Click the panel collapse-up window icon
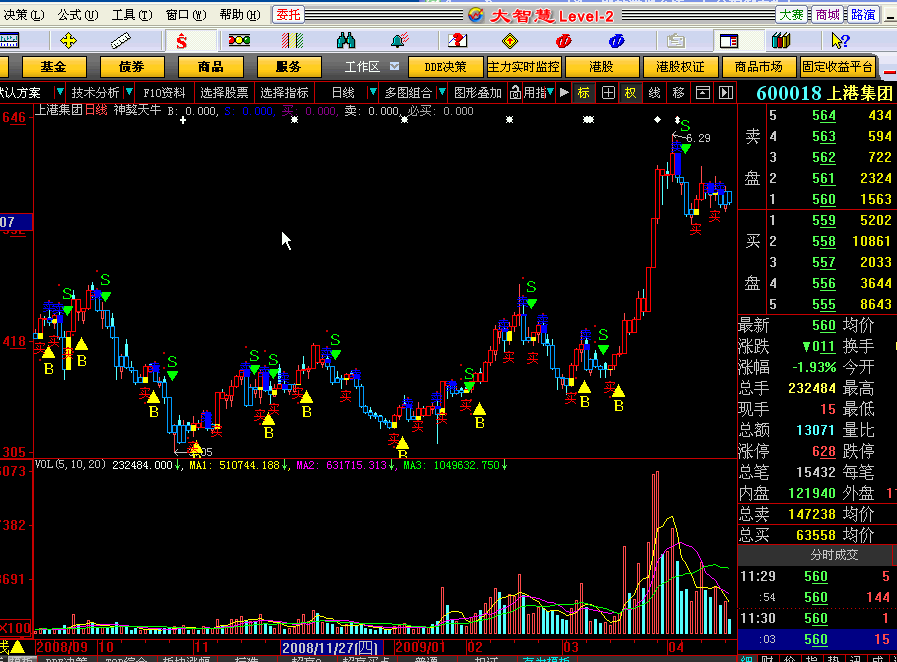The height and width of the screenshot is (662, 897). click(702, 93)
